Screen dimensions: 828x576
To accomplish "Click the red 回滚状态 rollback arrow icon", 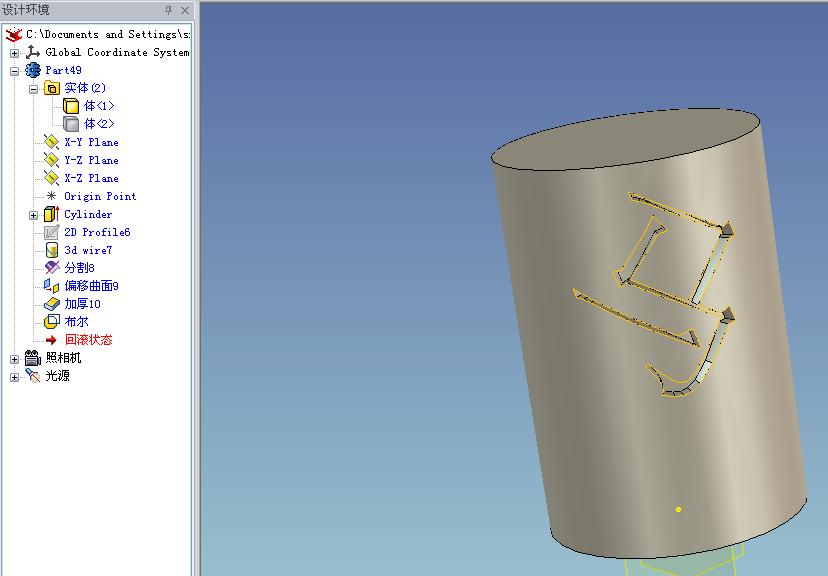I will click(51, 340).
